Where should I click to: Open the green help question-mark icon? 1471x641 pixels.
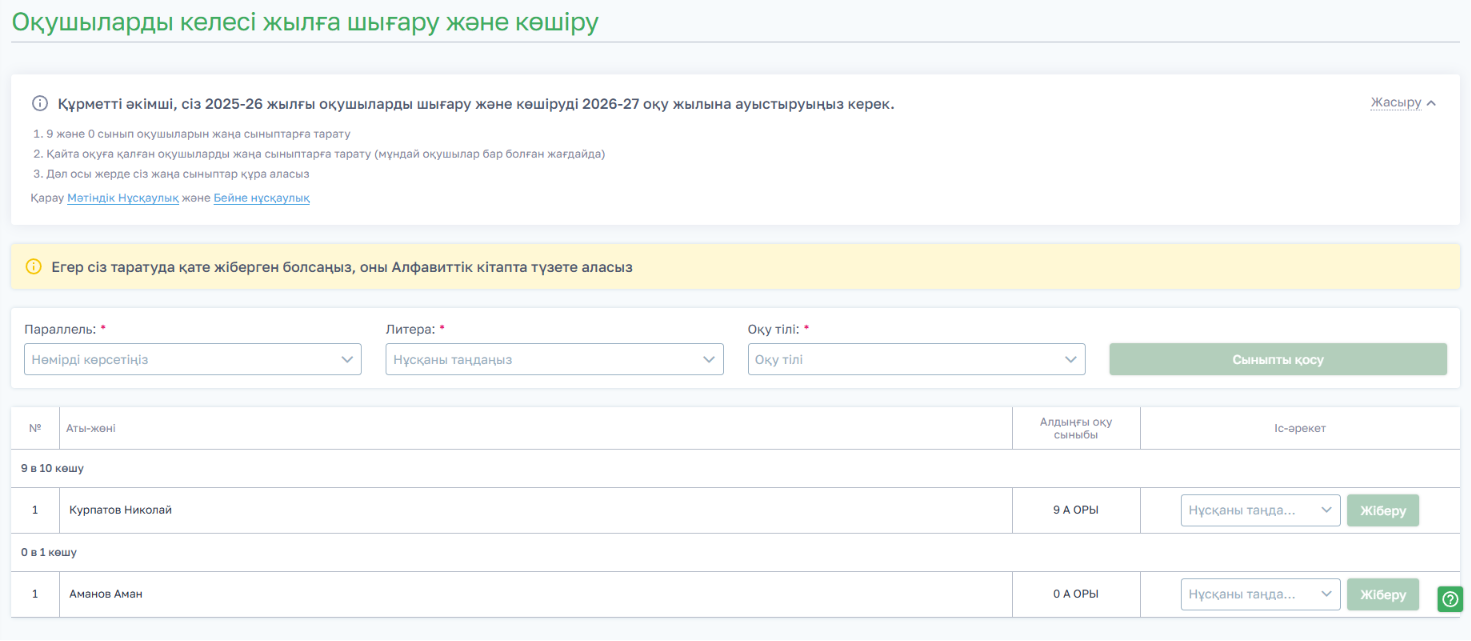pos(1450,598)
